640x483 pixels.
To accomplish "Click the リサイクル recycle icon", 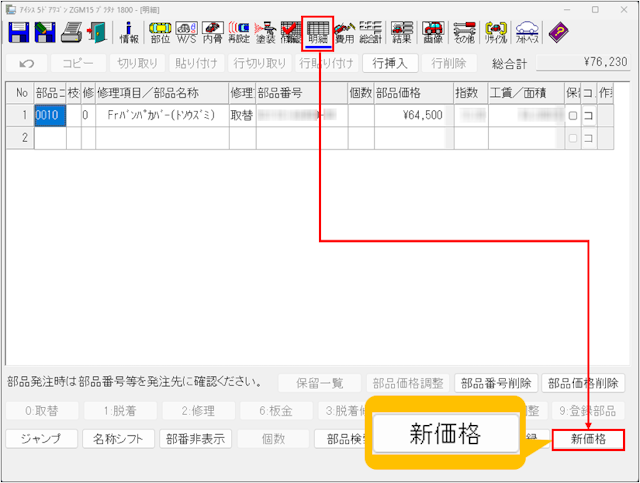I will pos(494,33).
